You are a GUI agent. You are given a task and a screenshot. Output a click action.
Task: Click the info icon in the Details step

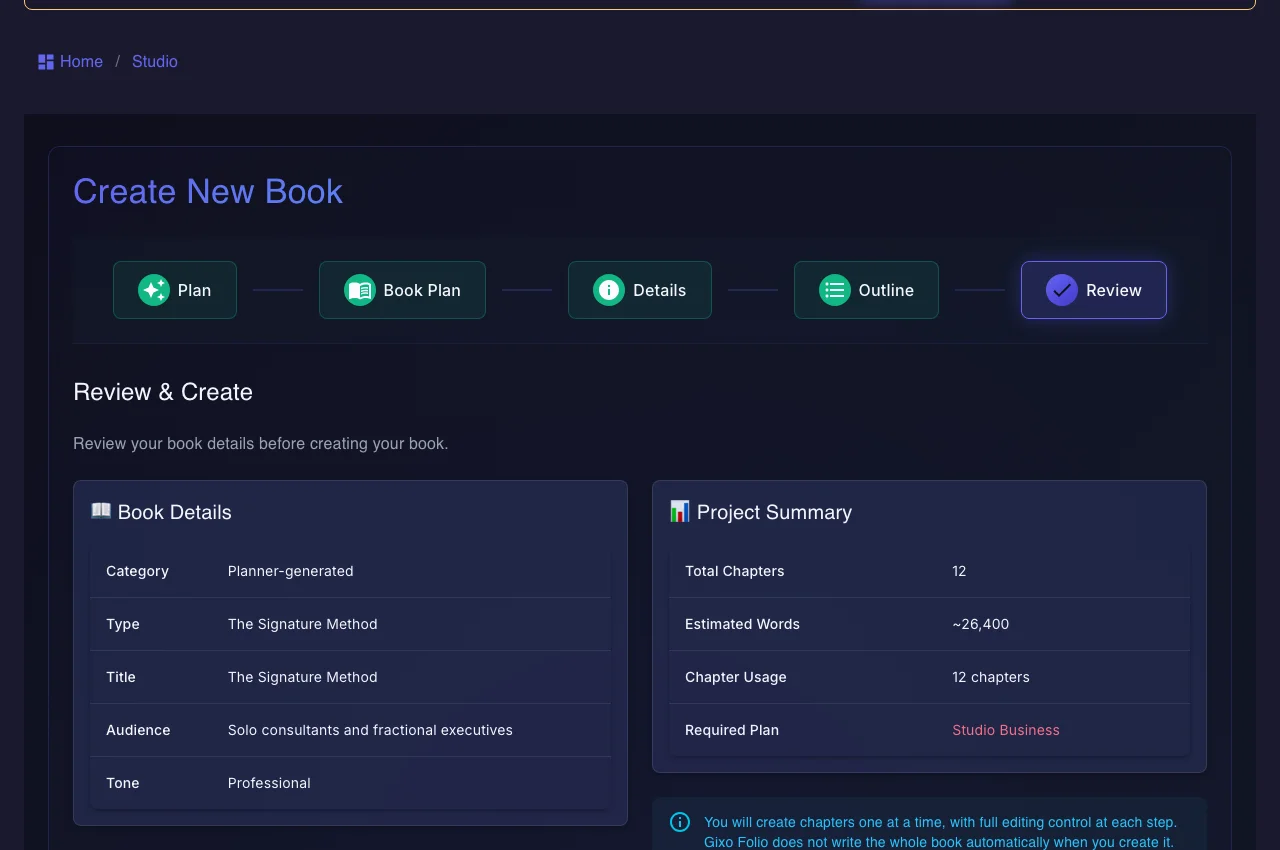click(x=609, y=290)
